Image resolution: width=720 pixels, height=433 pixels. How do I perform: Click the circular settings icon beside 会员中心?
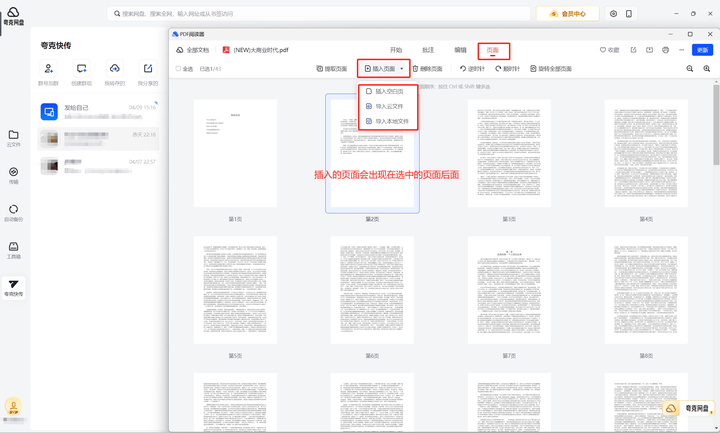(x=613, y=14)
